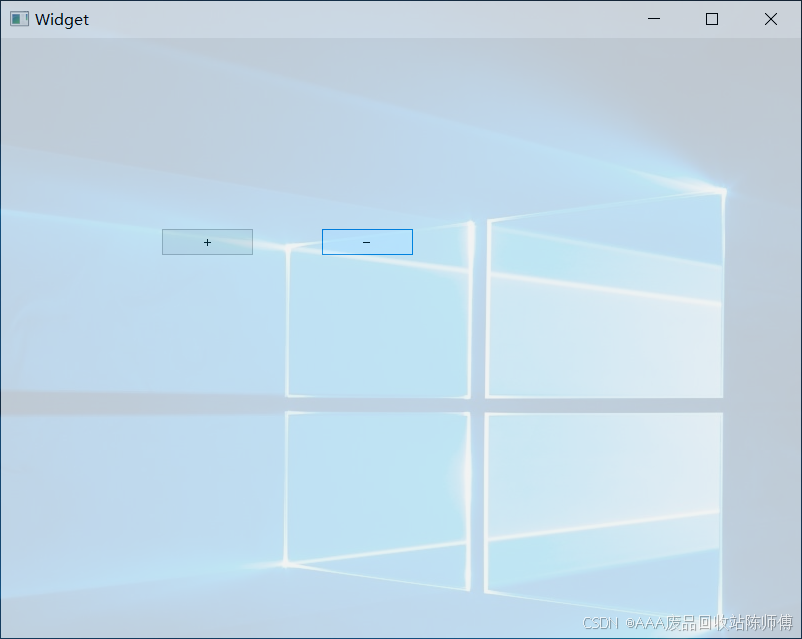Close the Widget window
The width and height of the screenshot is (802, 639).
pos(770,19)
